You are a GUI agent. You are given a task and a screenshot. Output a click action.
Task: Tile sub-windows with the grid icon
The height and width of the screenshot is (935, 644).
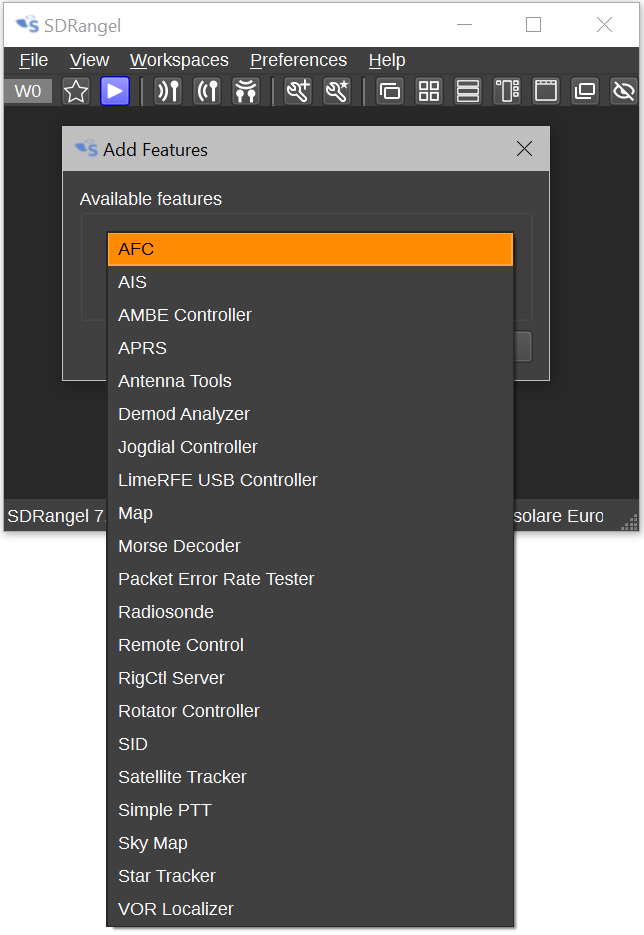(429, 91)
